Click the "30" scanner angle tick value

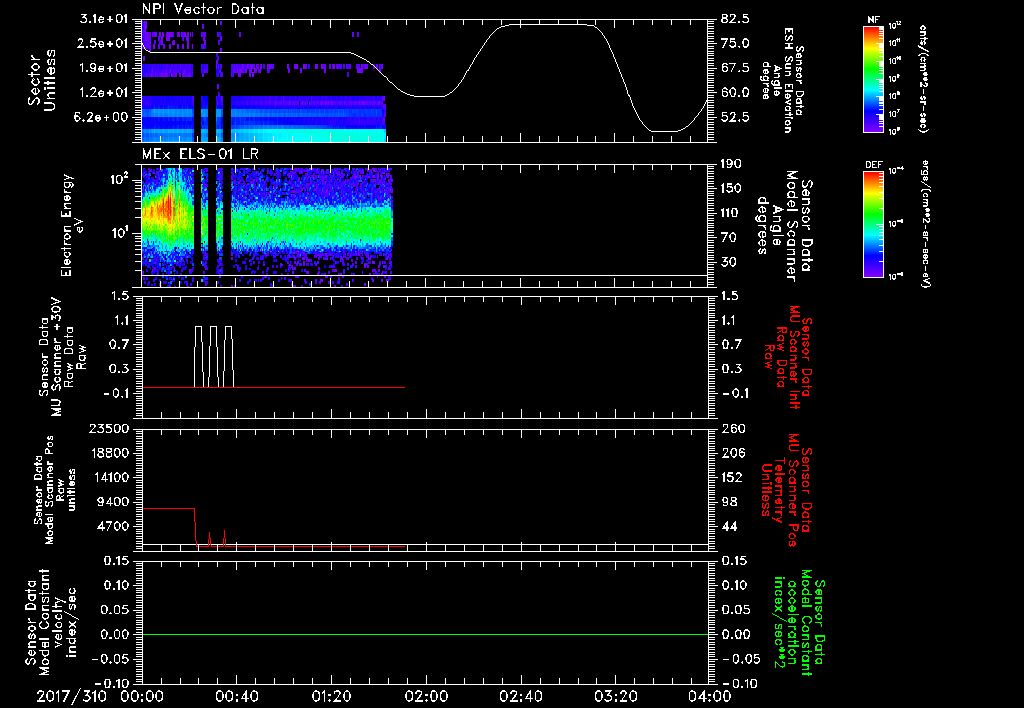click(x=728, y=262)
